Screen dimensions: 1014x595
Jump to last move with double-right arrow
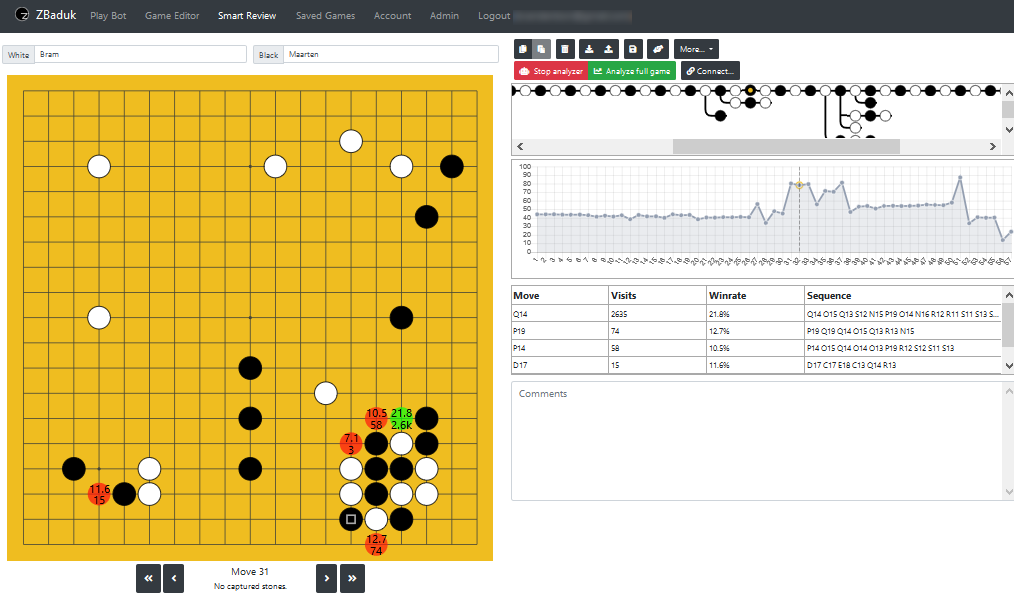352,577
